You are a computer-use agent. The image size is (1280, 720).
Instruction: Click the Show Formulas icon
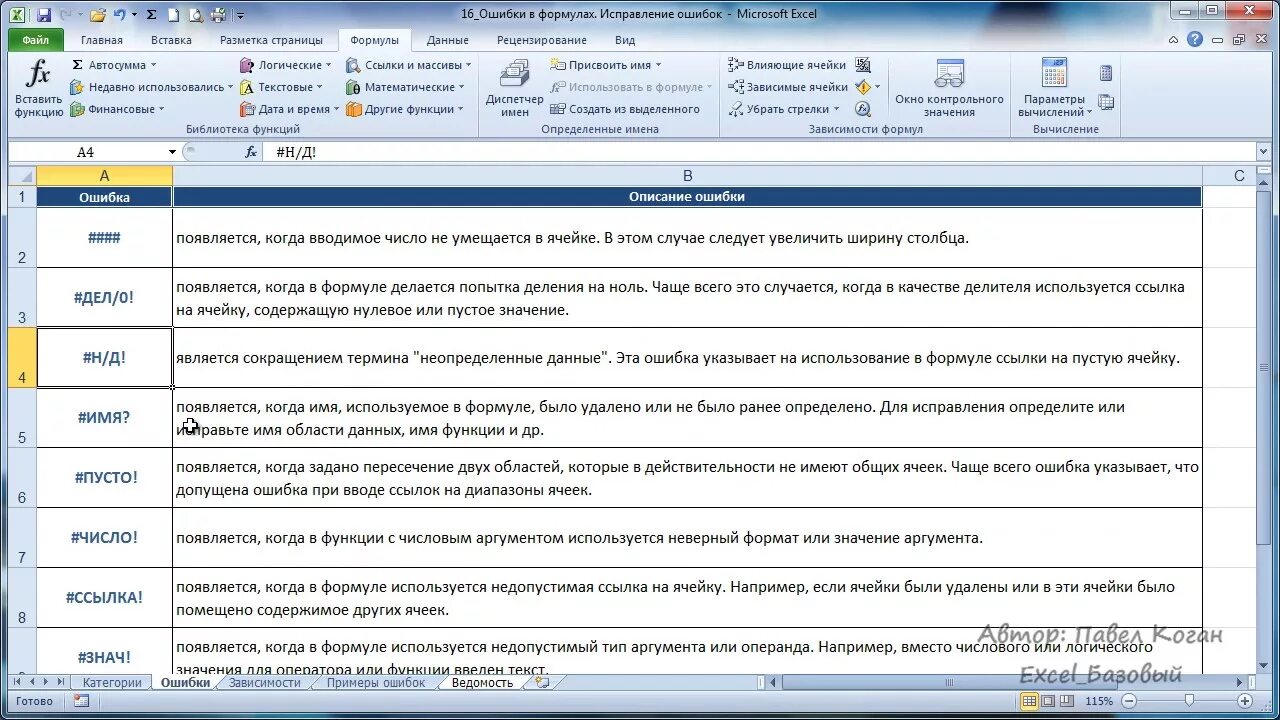coord(863,65)
